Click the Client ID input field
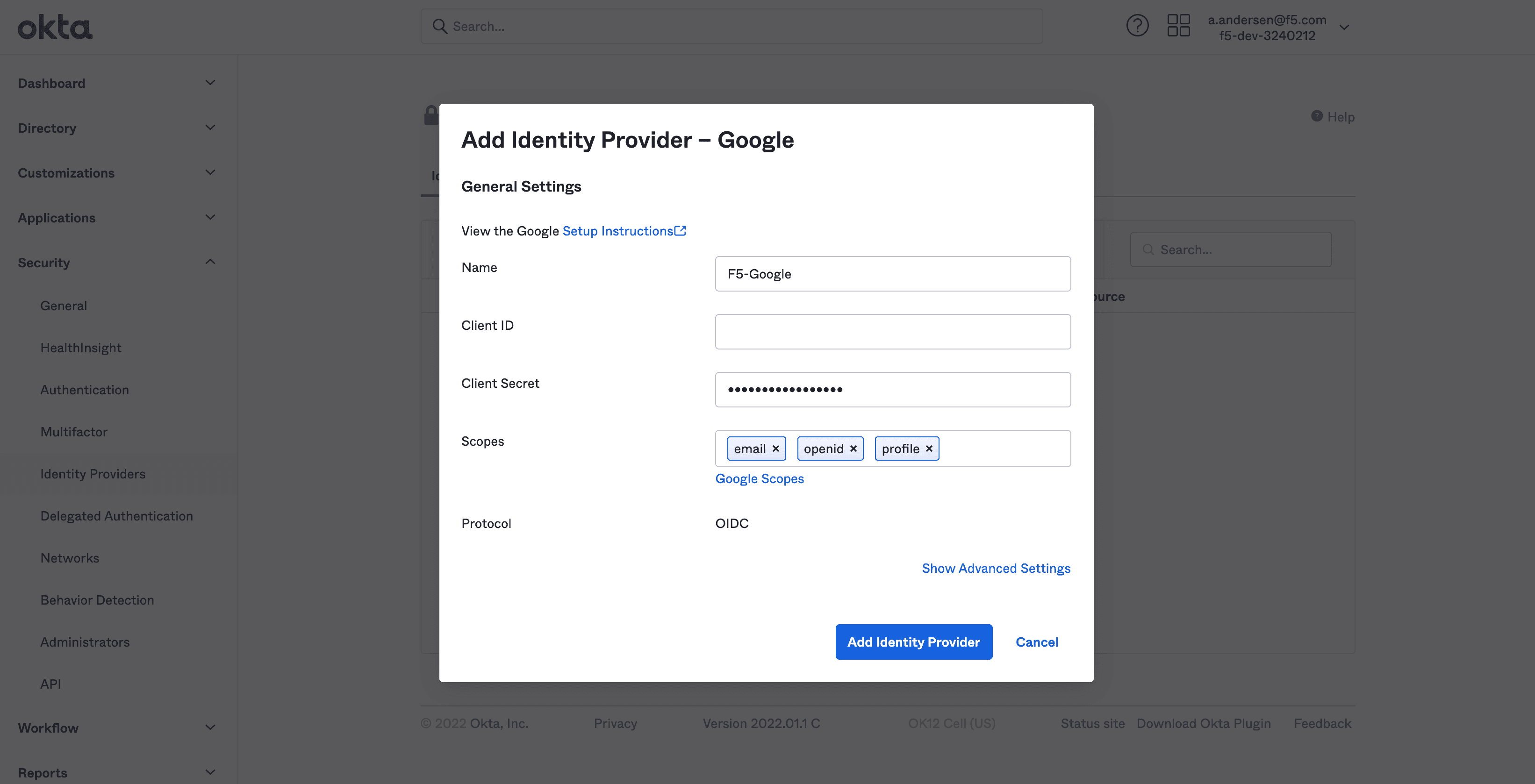The height and width of the screenshot is (784, 1535). point(893,331)
